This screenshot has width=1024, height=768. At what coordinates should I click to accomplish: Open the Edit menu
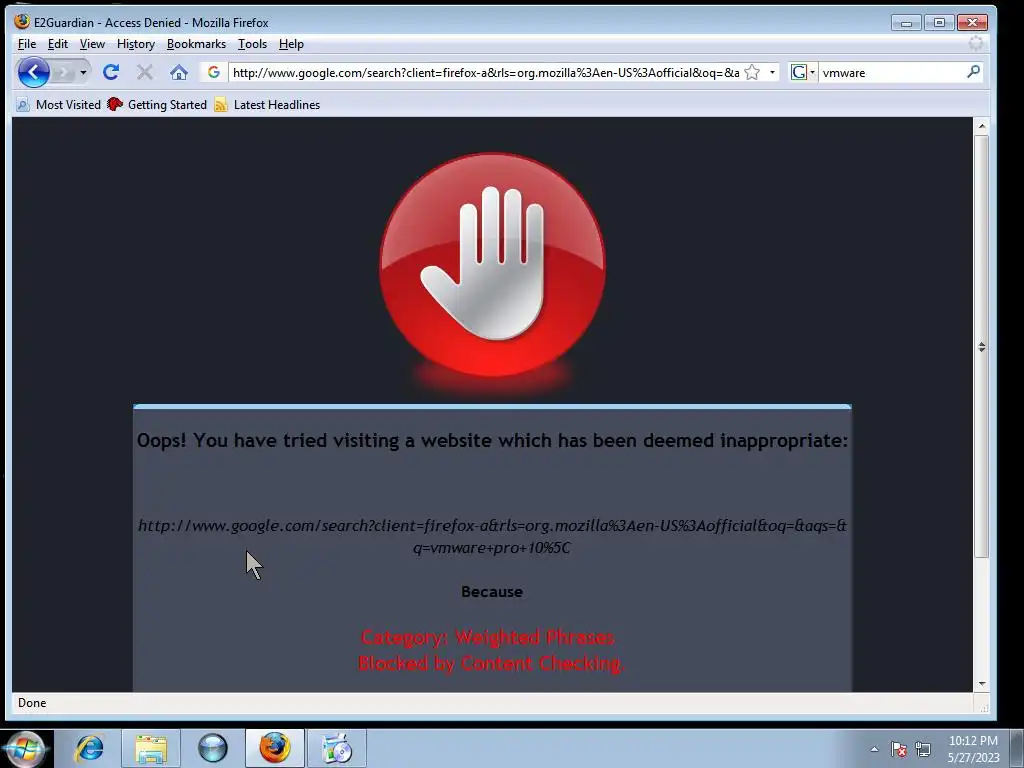click(x=57, y=44)
